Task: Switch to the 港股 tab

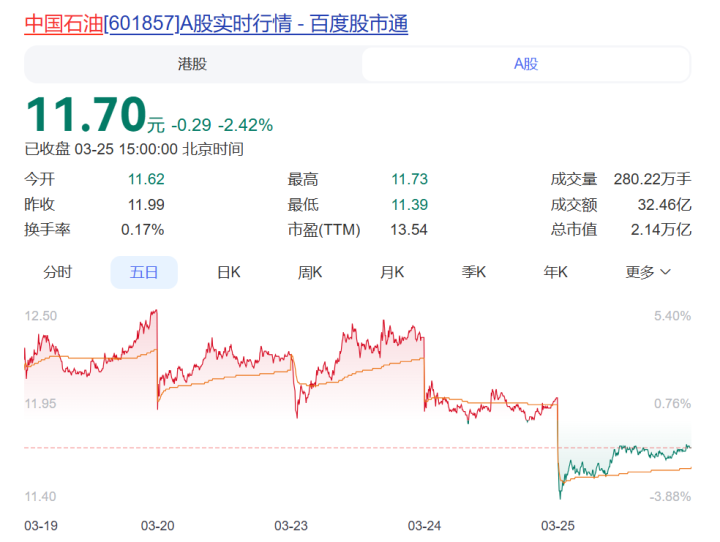Action: pos(192,64)
